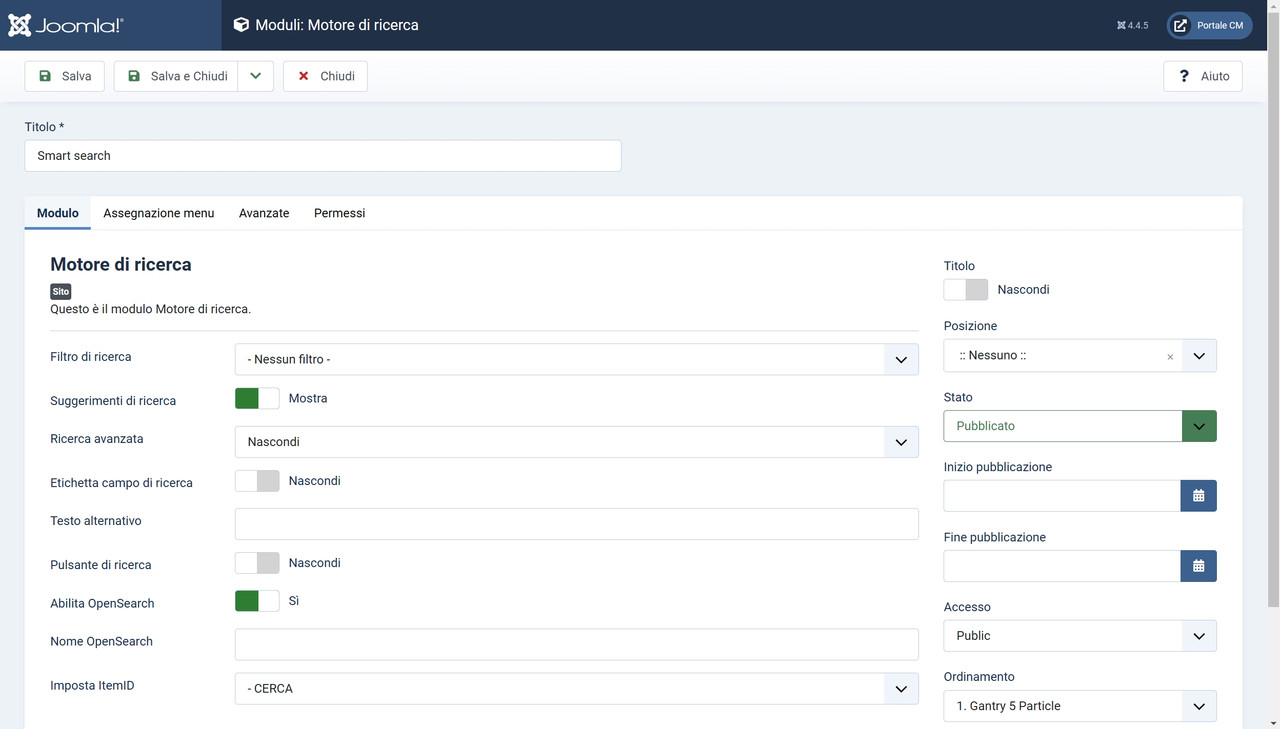
Task: Toggle Titolo visibility to show
Action: 965,289
